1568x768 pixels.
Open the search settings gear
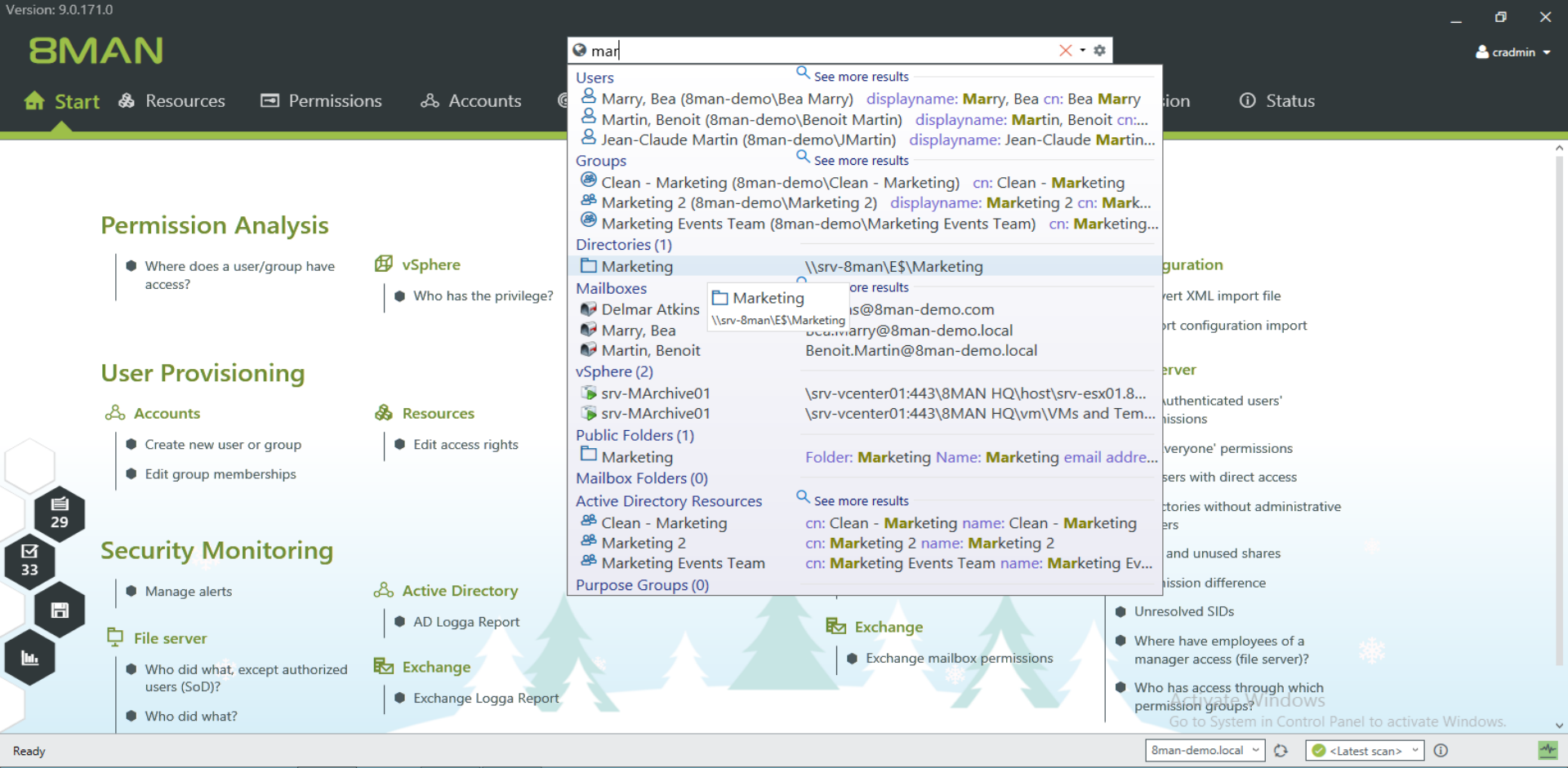point(1099,51)
